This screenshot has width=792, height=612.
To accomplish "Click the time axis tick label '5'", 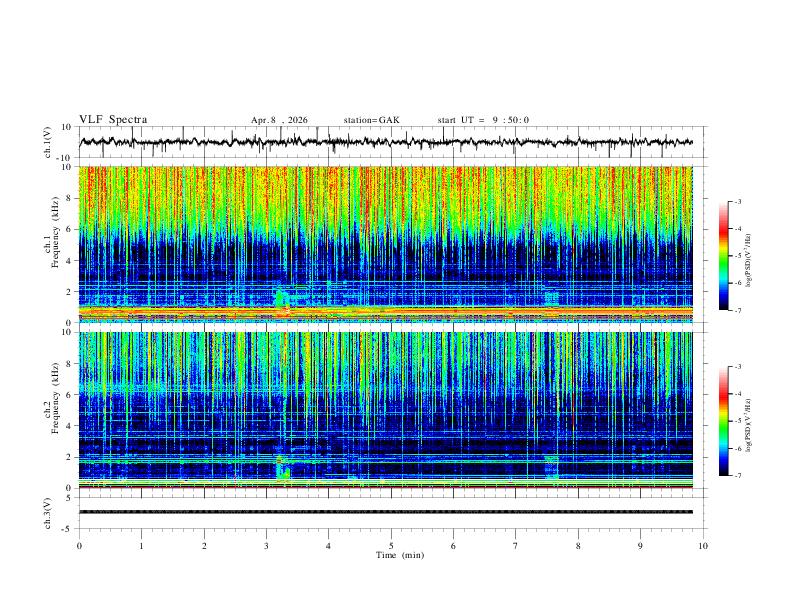I will tap(391, 546).
